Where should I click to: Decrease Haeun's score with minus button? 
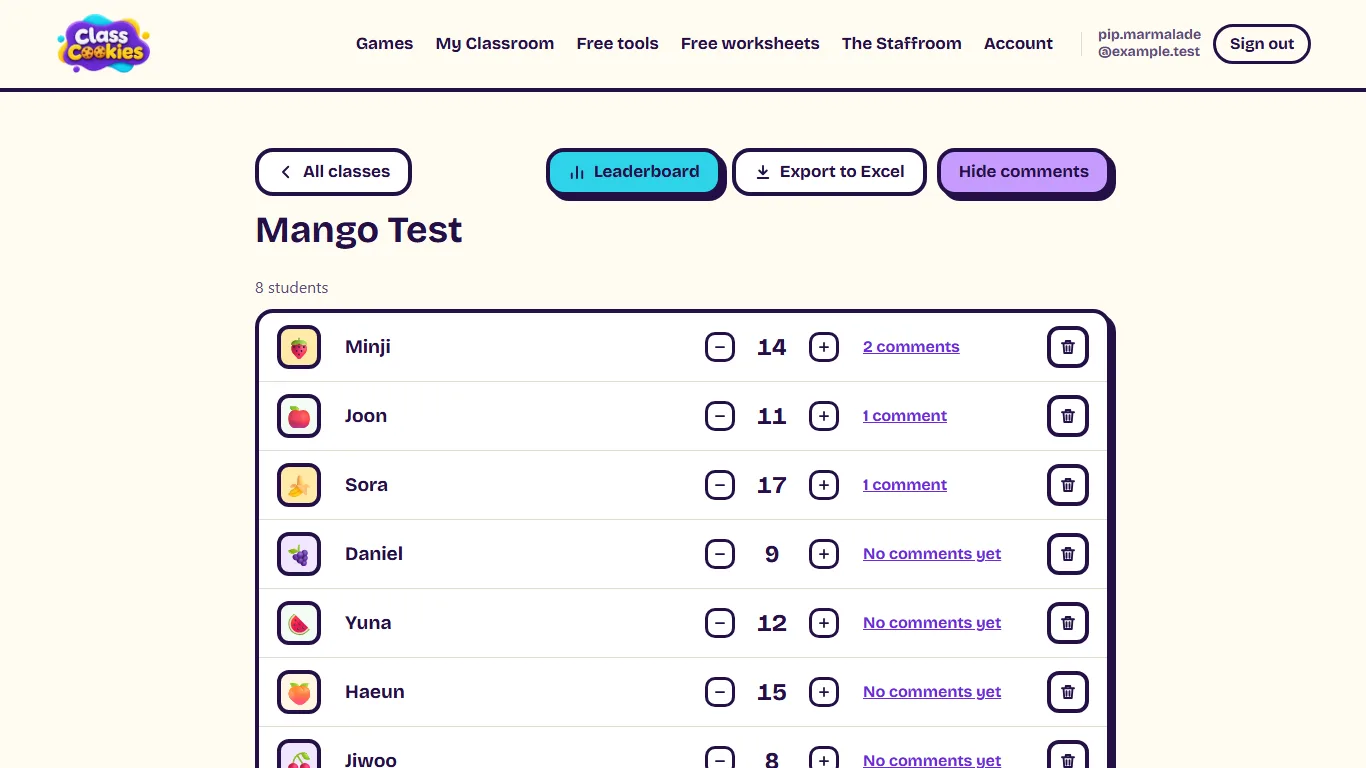coord(720,692)
